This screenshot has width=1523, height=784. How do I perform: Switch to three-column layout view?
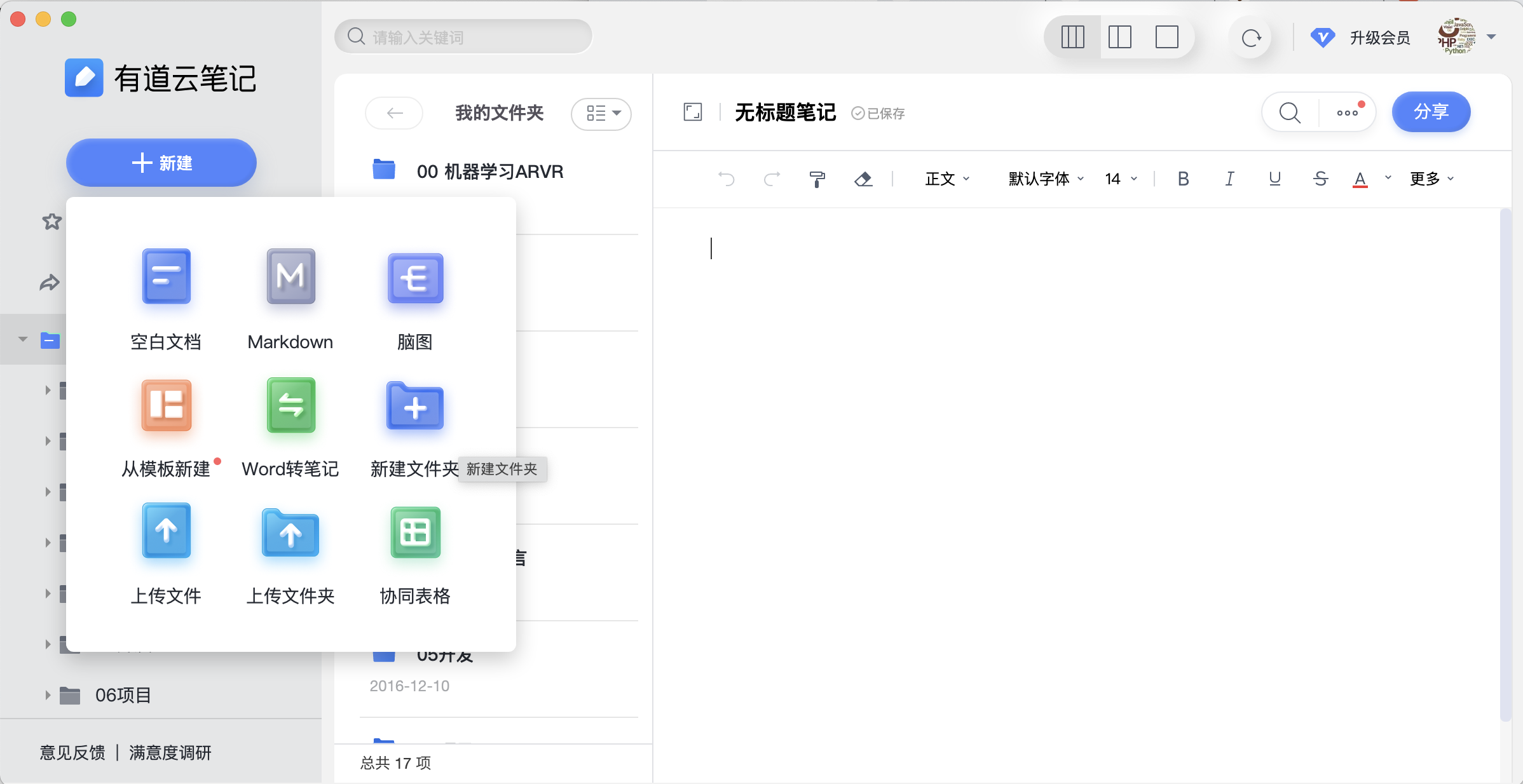[1073, 37]
